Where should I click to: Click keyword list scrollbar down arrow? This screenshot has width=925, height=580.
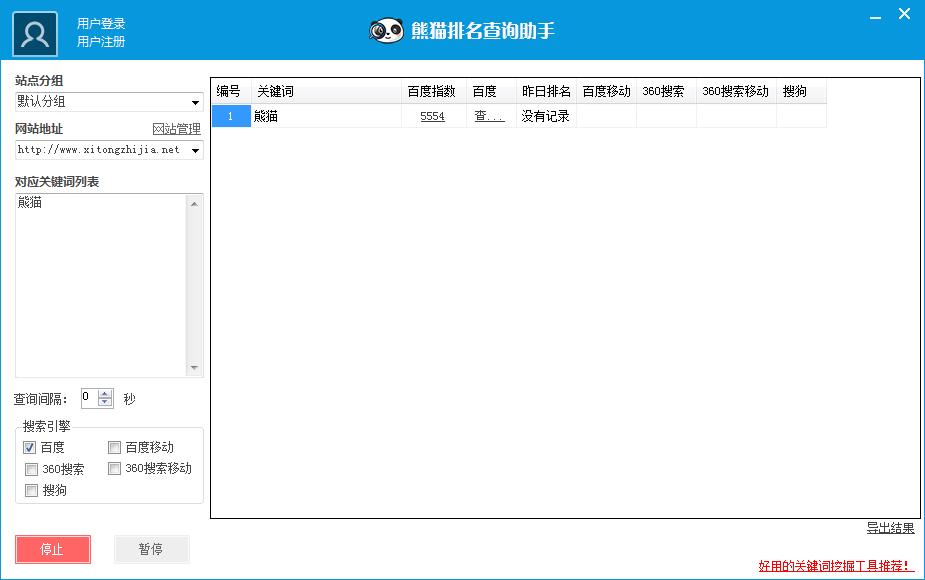tap(194, 368)
